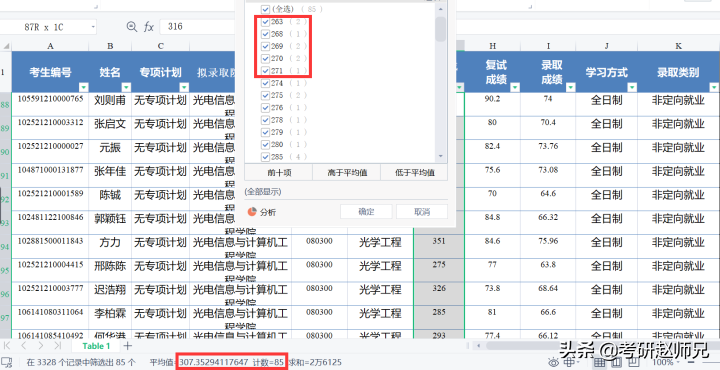Viewport: 720px width, 370px height.
Task: Click the horizontal sheet scrollbar thumb
Action: [x=602, y=346]
